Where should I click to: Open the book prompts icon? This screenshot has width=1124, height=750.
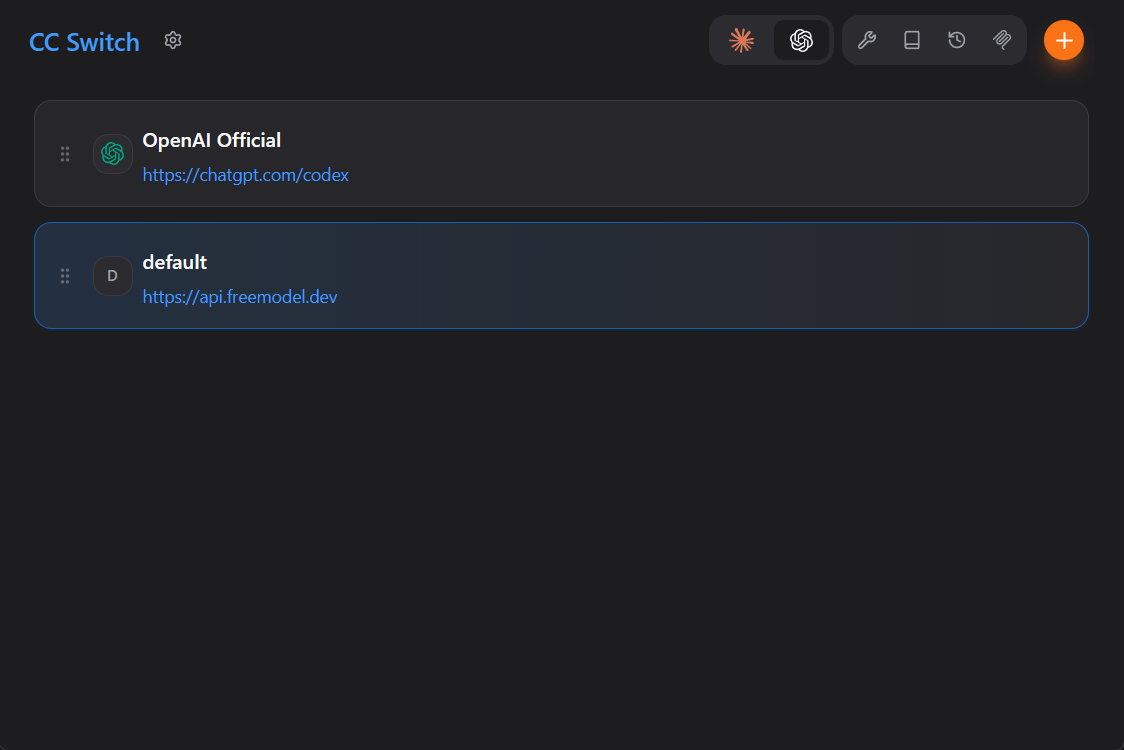(912, 40)
